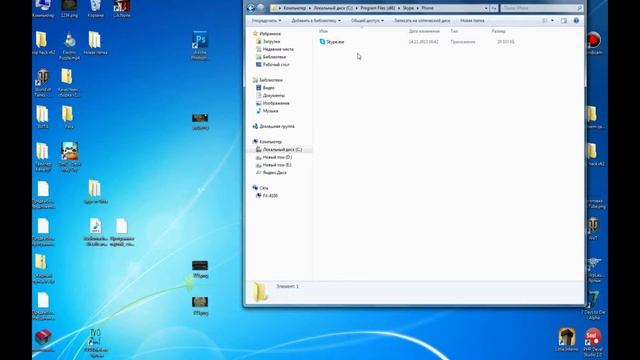Open Яндекс.Диск in the sidebar

click(274, 173)
